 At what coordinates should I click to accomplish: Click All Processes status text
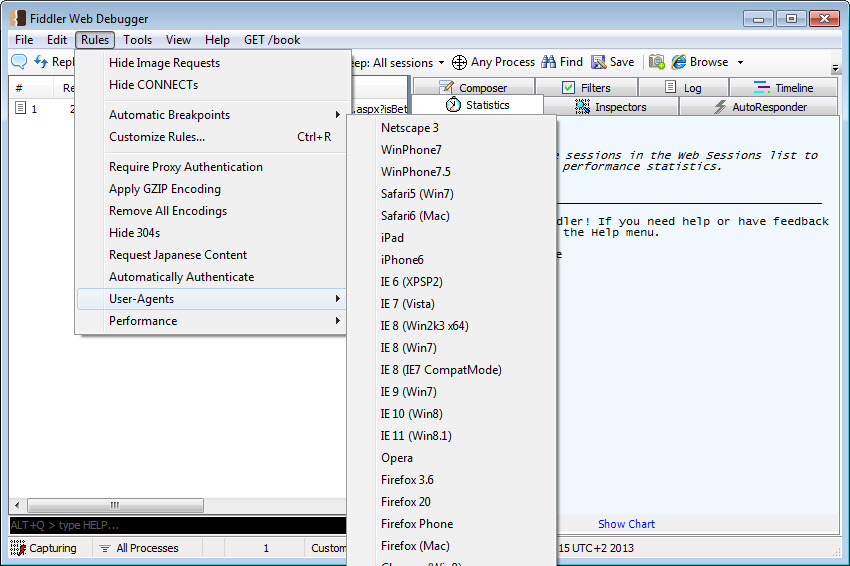147,548
